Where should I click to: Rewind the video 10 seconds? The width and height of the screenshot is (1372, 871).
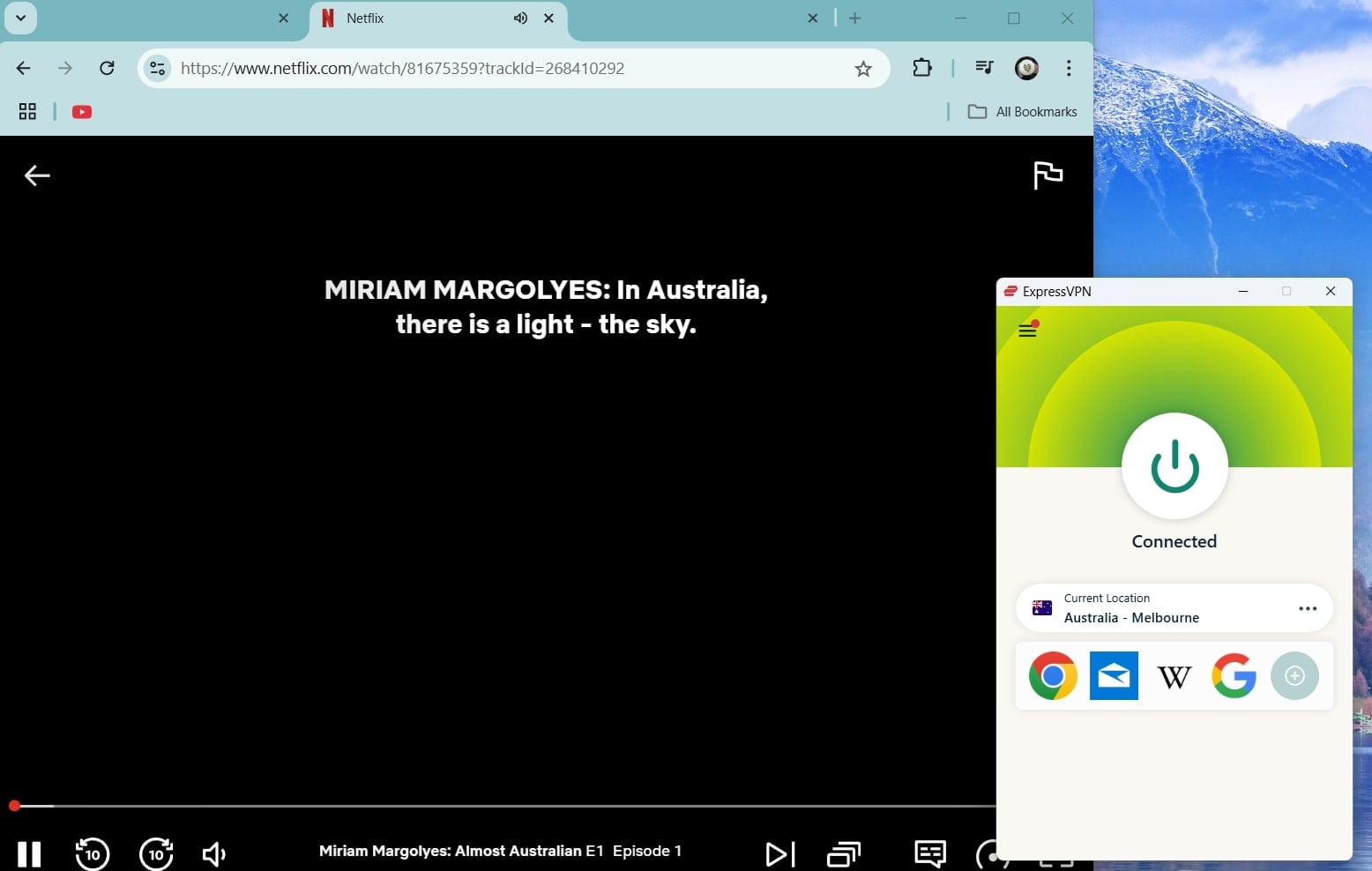click(x=92, y=853)
